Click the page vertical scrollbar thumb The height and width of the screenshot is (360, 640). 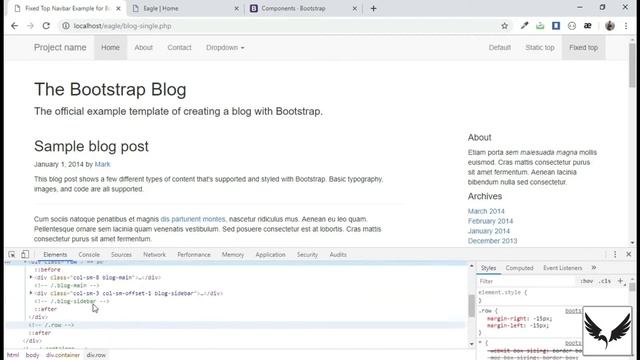[x=632, y=65]
